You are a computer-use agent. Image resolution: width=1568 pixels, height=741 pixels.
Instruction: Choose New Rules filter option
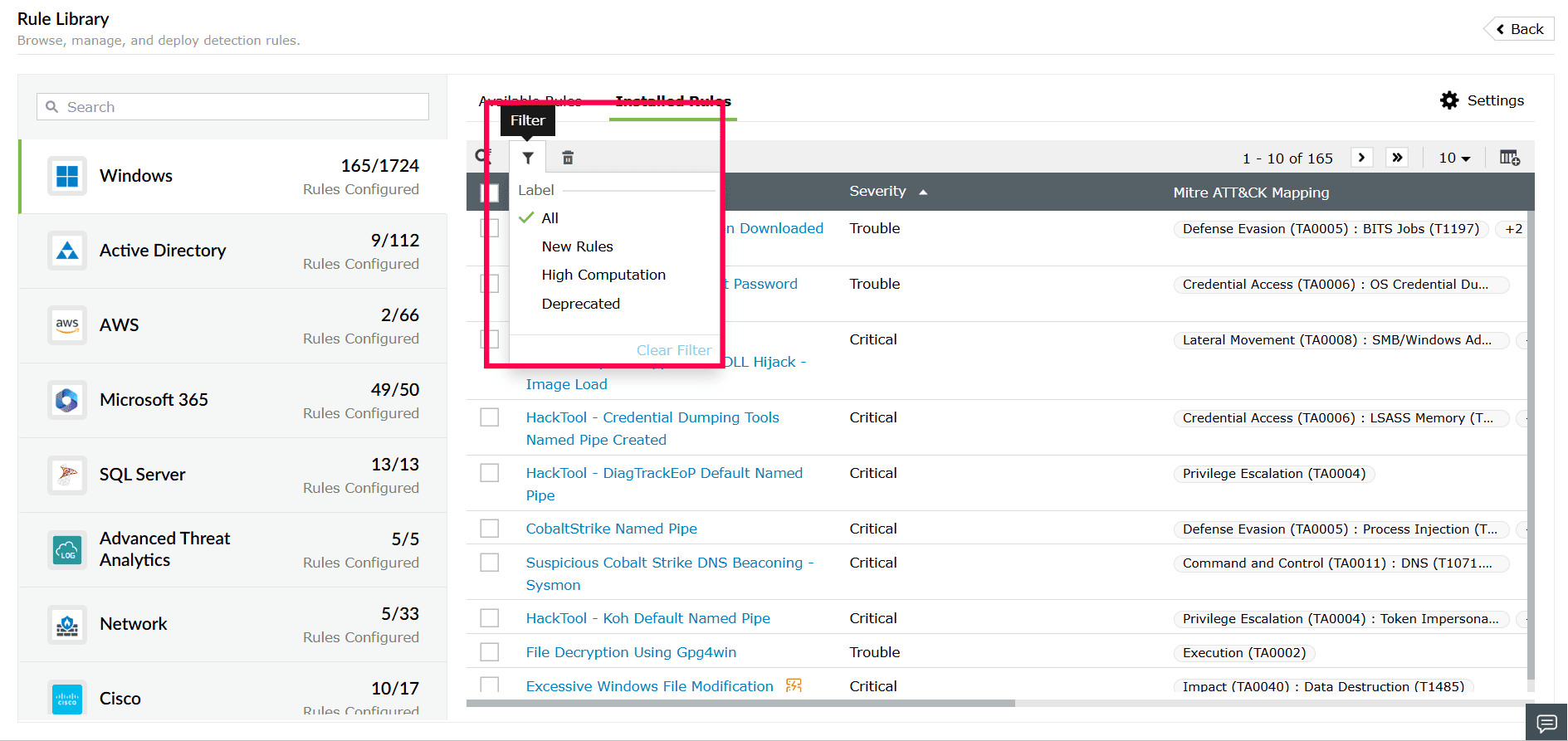(578, 246)
